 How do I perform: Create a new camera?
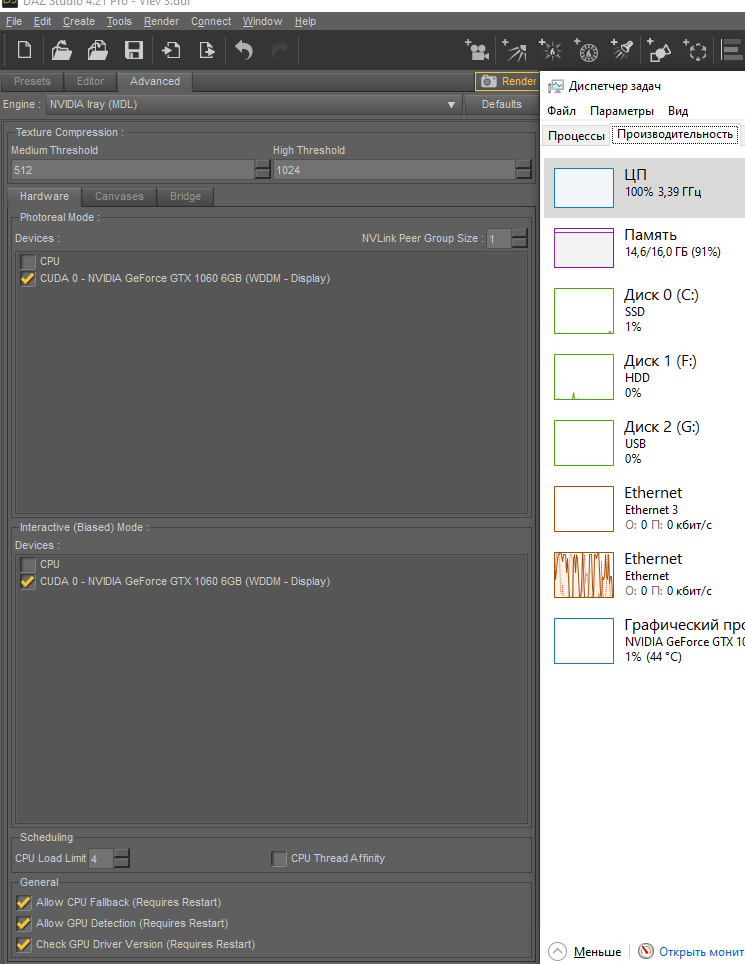477,50
